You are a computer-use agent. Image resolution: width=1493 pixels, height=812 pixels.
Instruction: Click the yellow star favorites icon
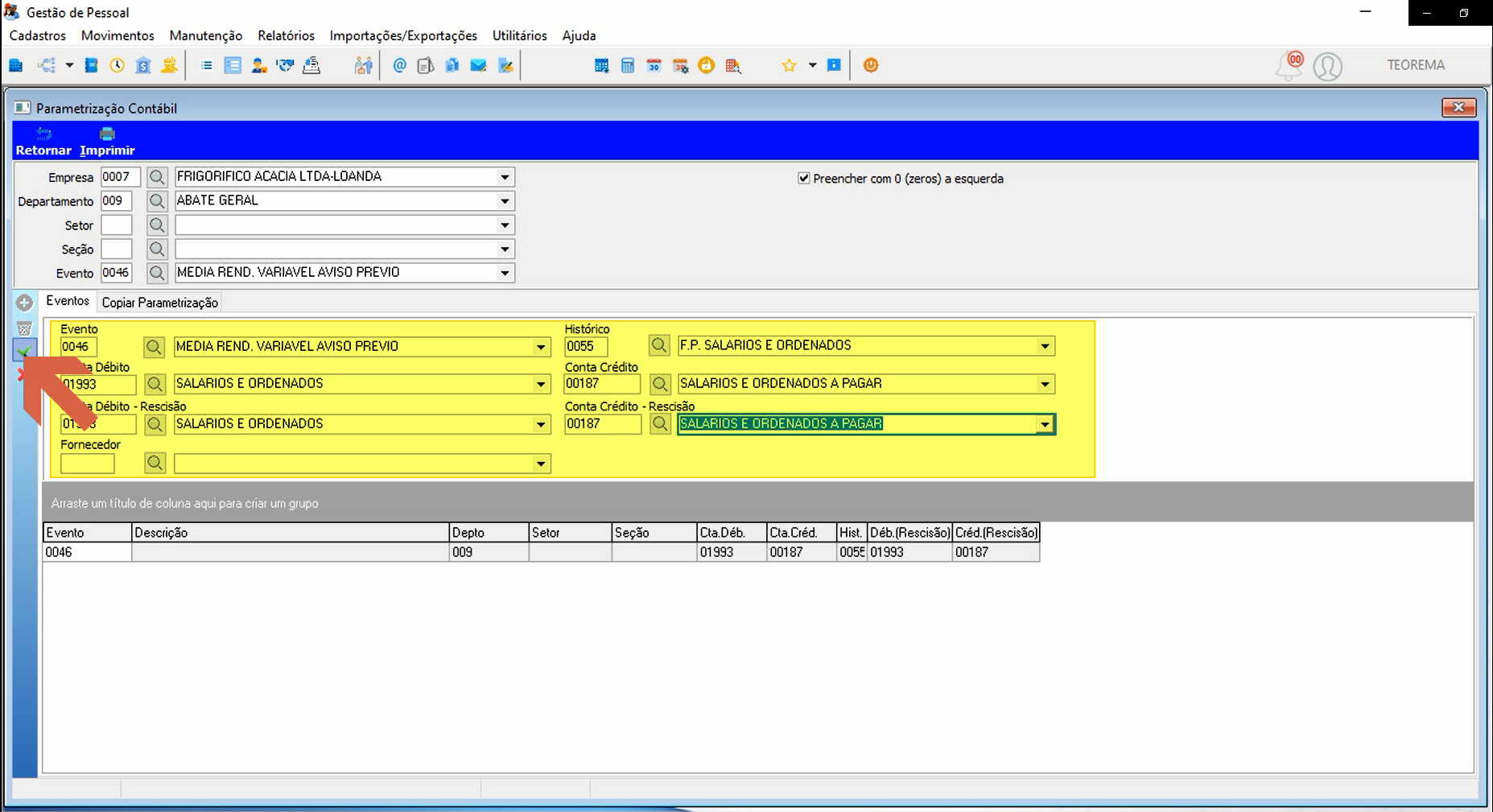[789, 66]
